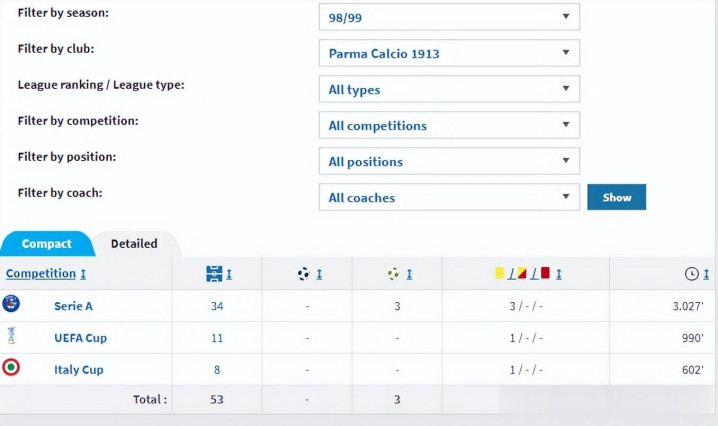Sort table by Competition column header
The width and height of the screenshot is (718, 426).
tap(41, 273)
